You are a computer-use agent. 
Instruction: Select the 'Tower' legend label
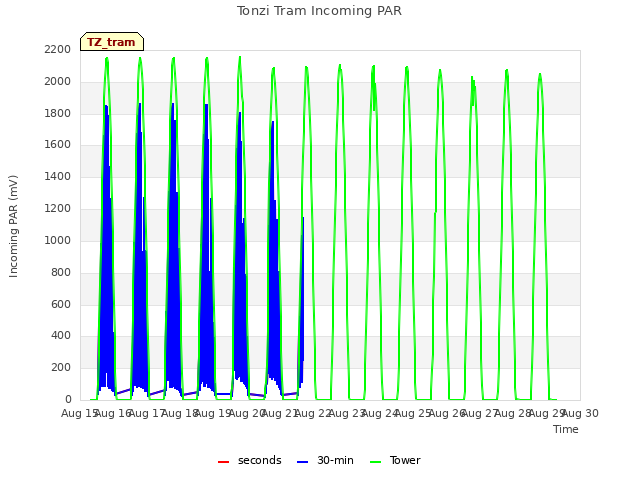tap(405, 460)
